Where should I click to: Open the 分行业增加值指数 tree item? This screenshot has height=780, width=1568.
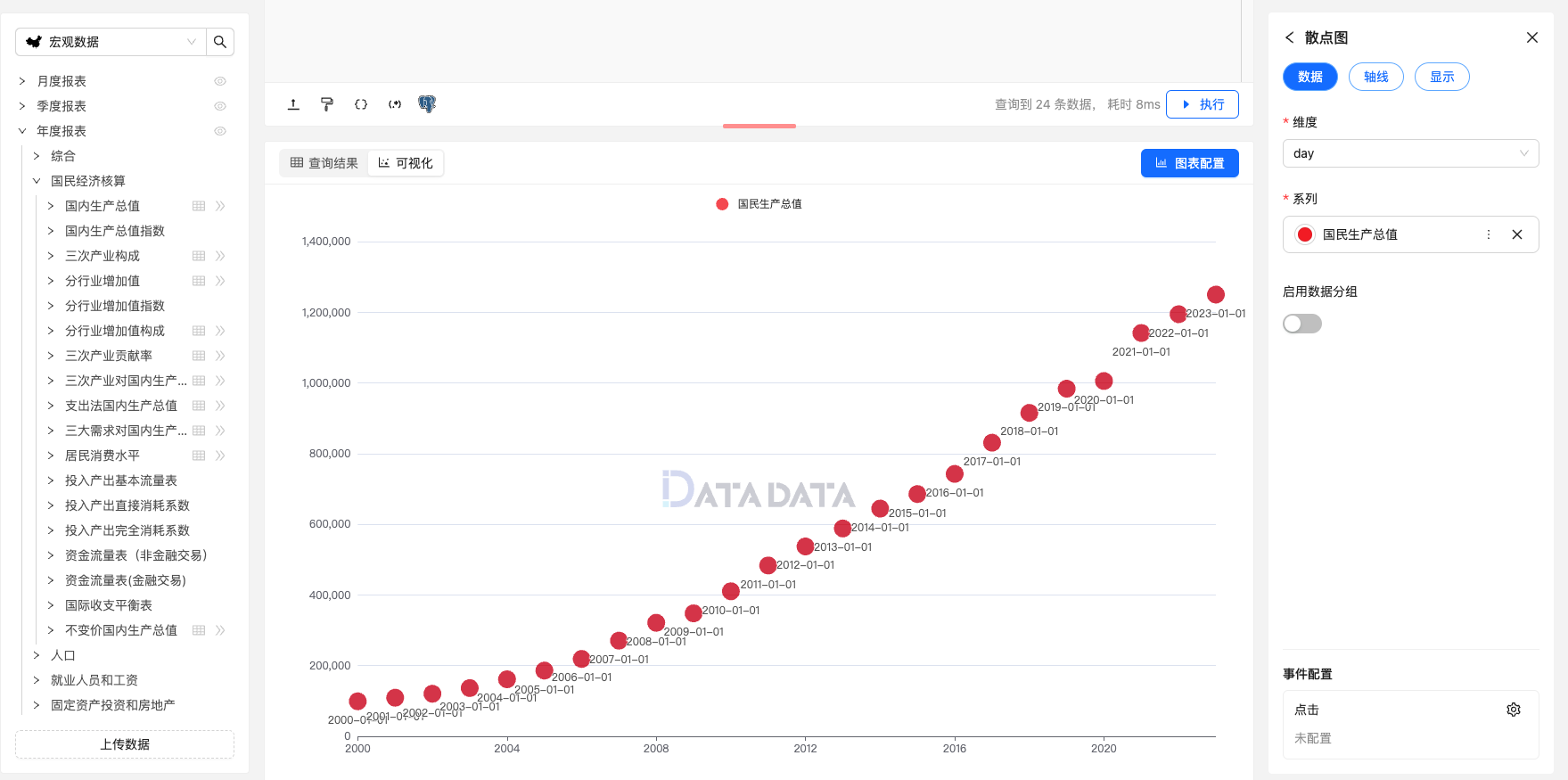pyautogui.click(x=115, y=306)
